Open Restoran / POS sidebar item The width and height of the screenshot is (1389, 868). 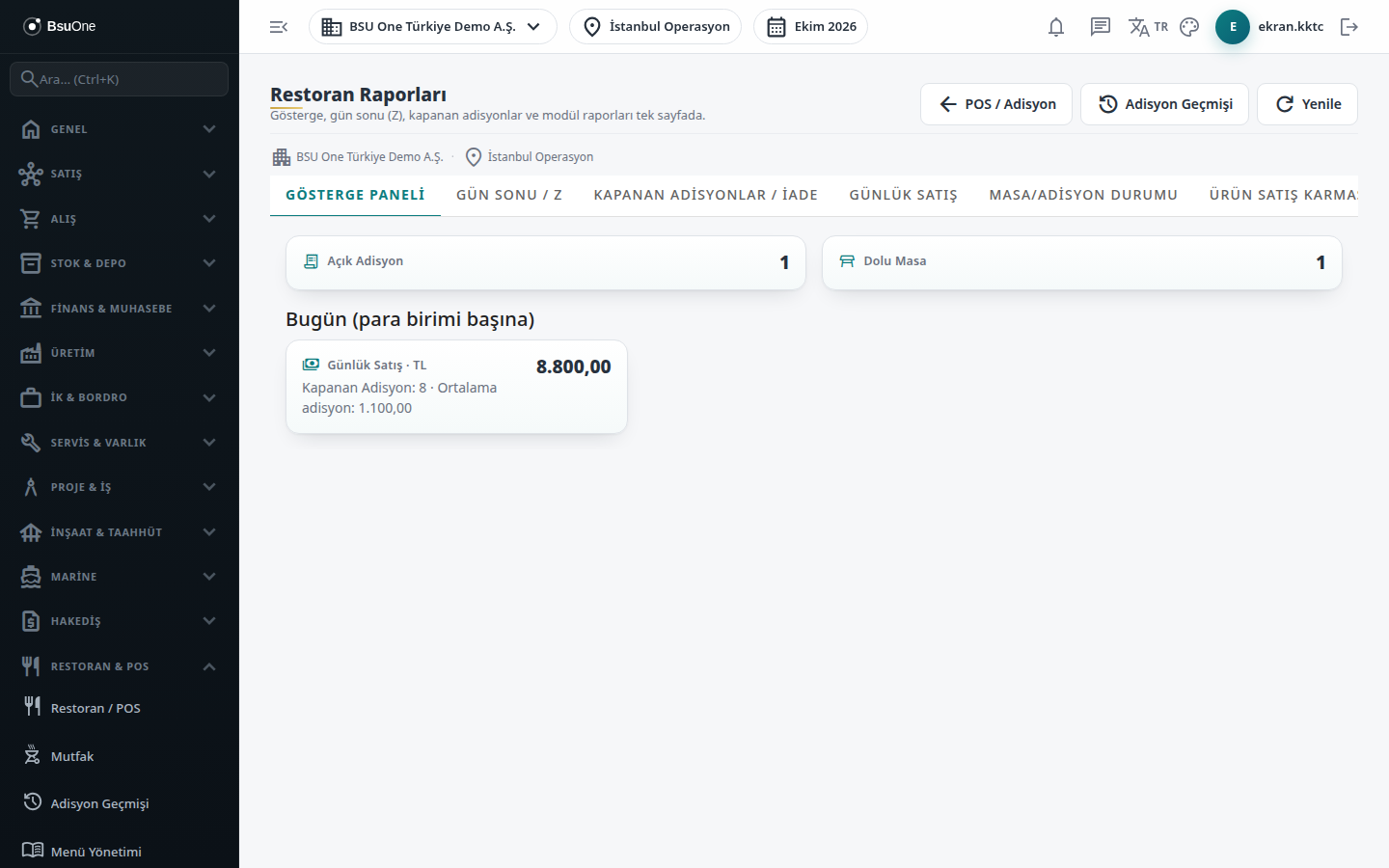pos(120,708)
